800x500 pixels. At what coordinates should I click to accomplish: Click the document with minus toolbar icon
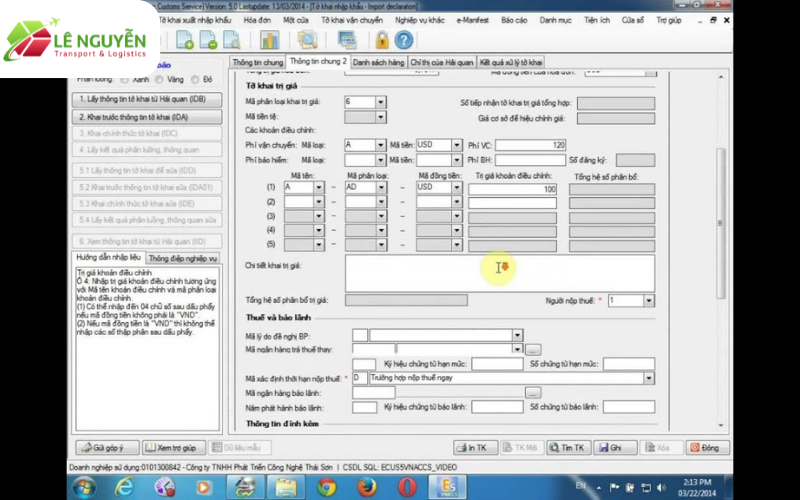point(208,39)
